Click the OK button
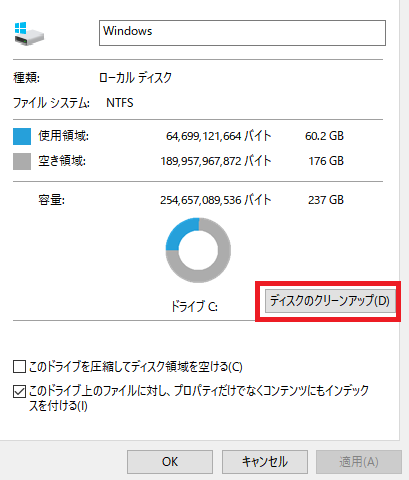Screen dimensions: 409x480 pos(170,462)
